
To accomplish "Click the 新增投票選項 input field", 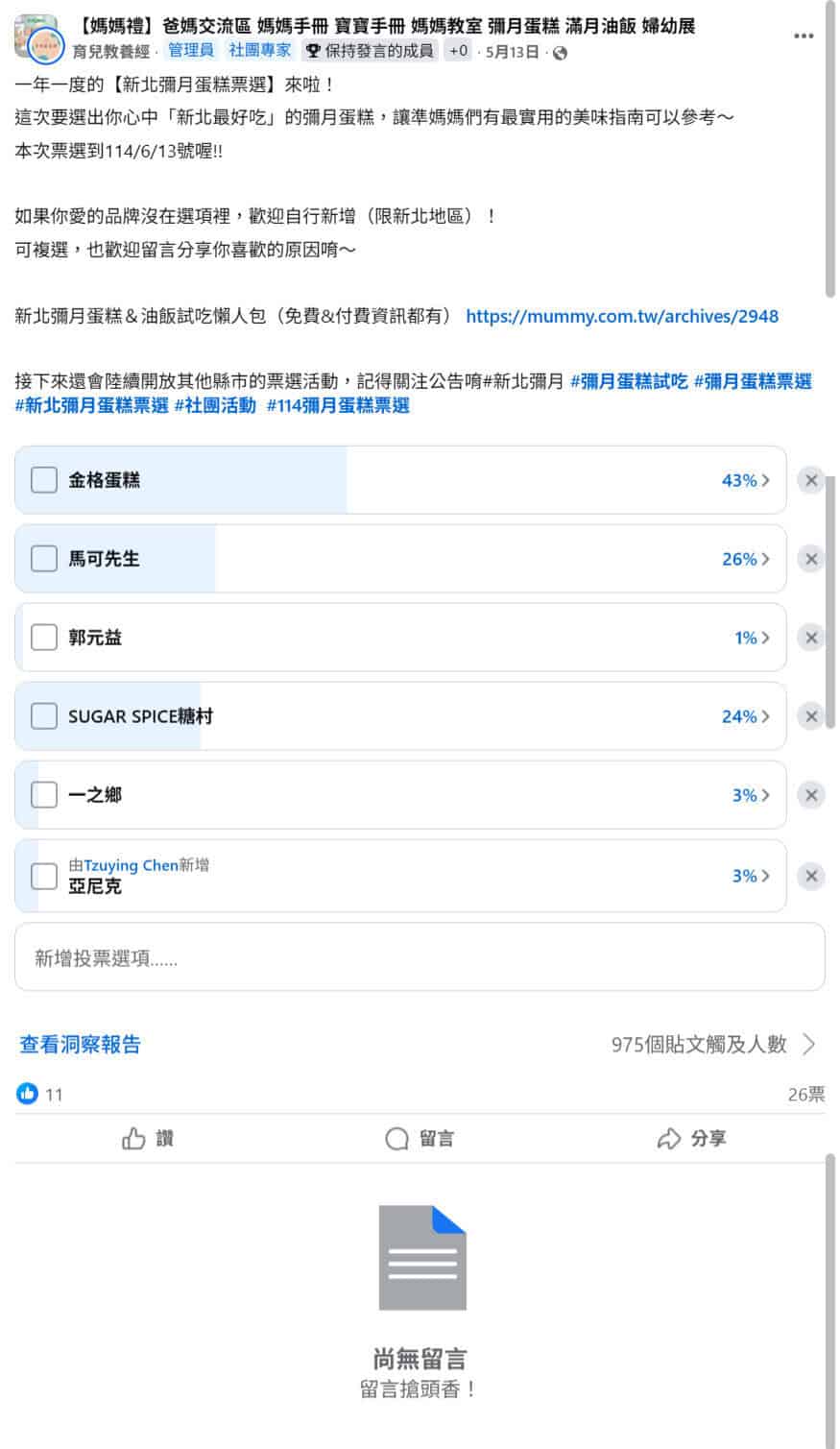I will coord(420,957).
